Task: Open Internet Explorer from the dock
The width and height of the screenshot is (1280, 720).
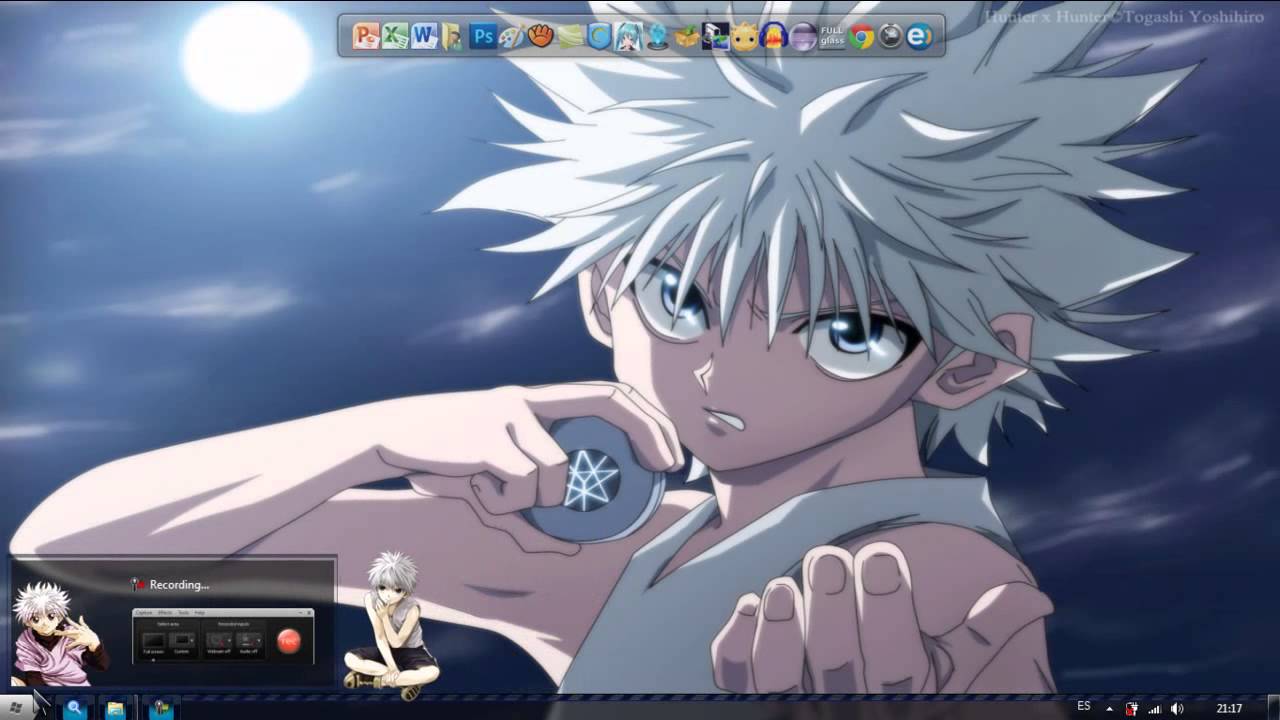Action: [x=919, y=37]
